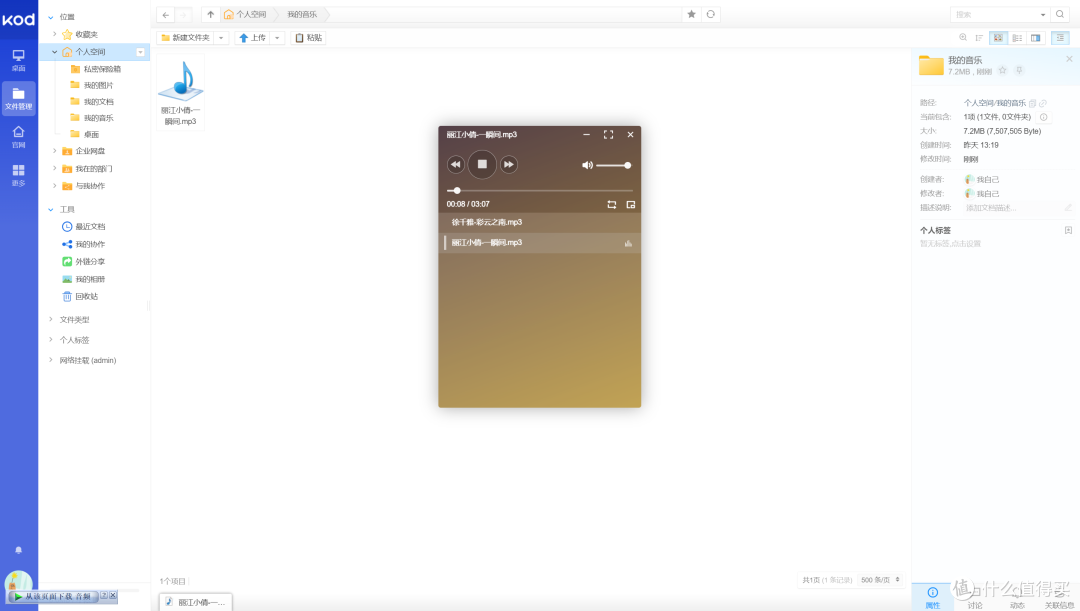Switch to icon grid view

point(998,38)
